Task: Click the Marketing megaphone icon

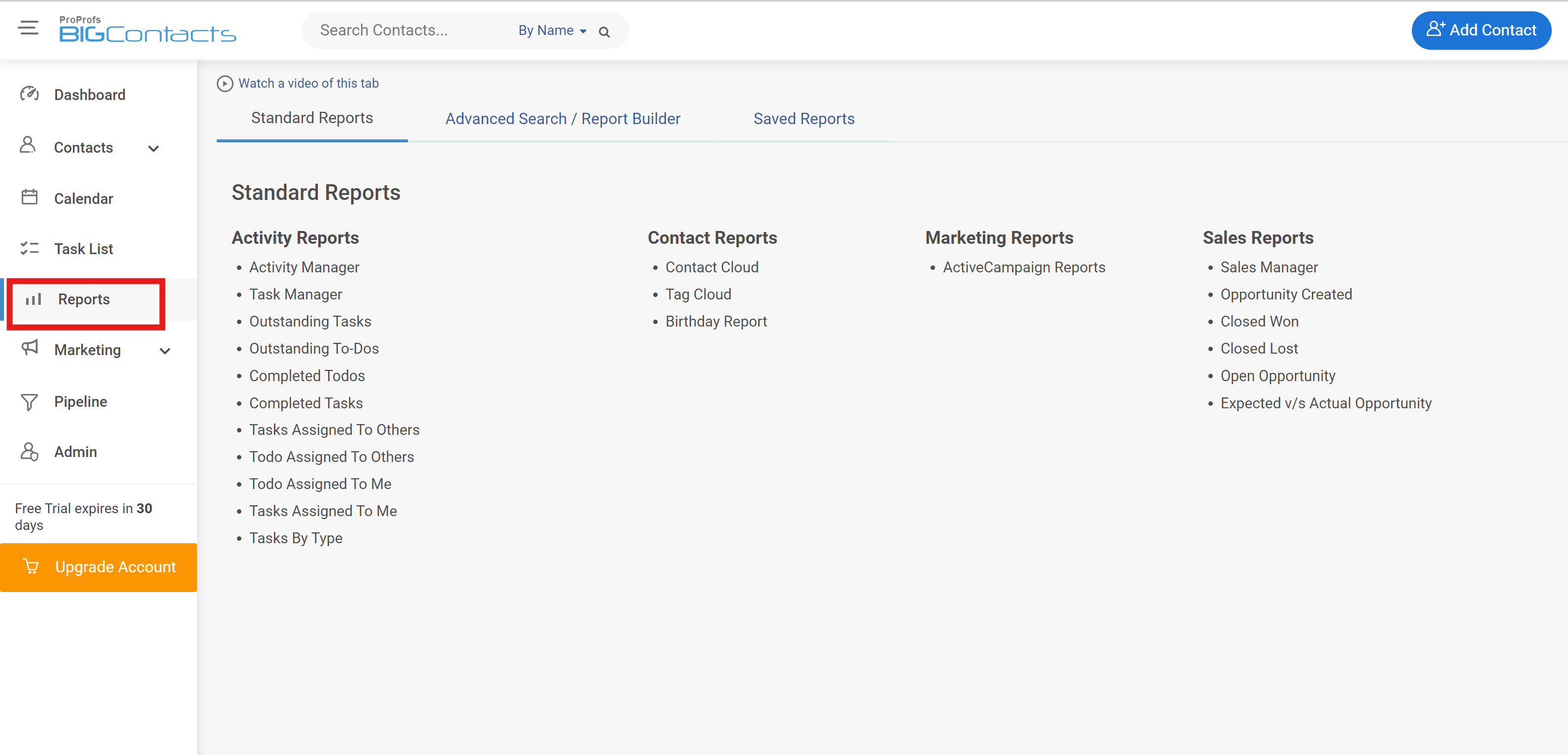Action: (x=29, y=348)
